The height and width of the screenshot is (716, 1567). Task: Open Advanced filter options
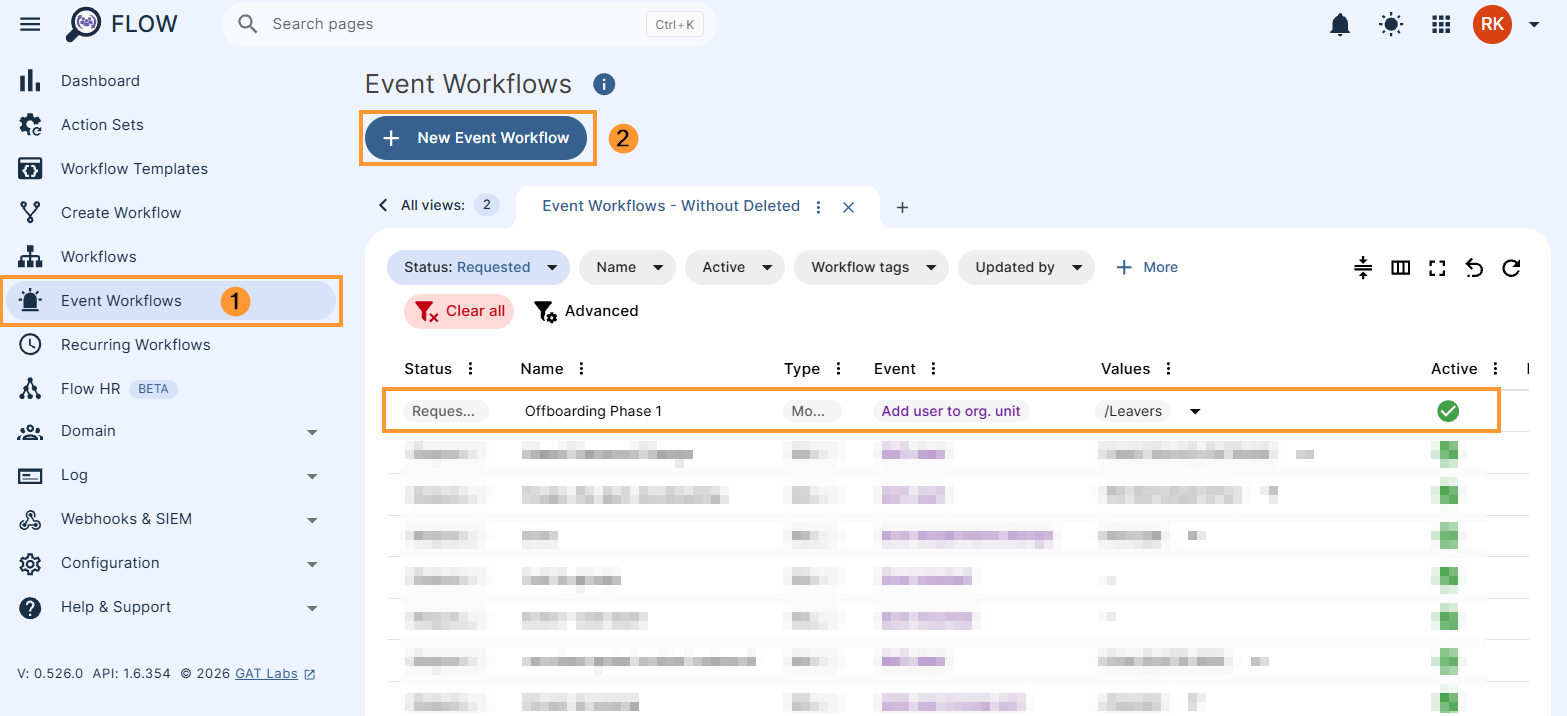586,311
